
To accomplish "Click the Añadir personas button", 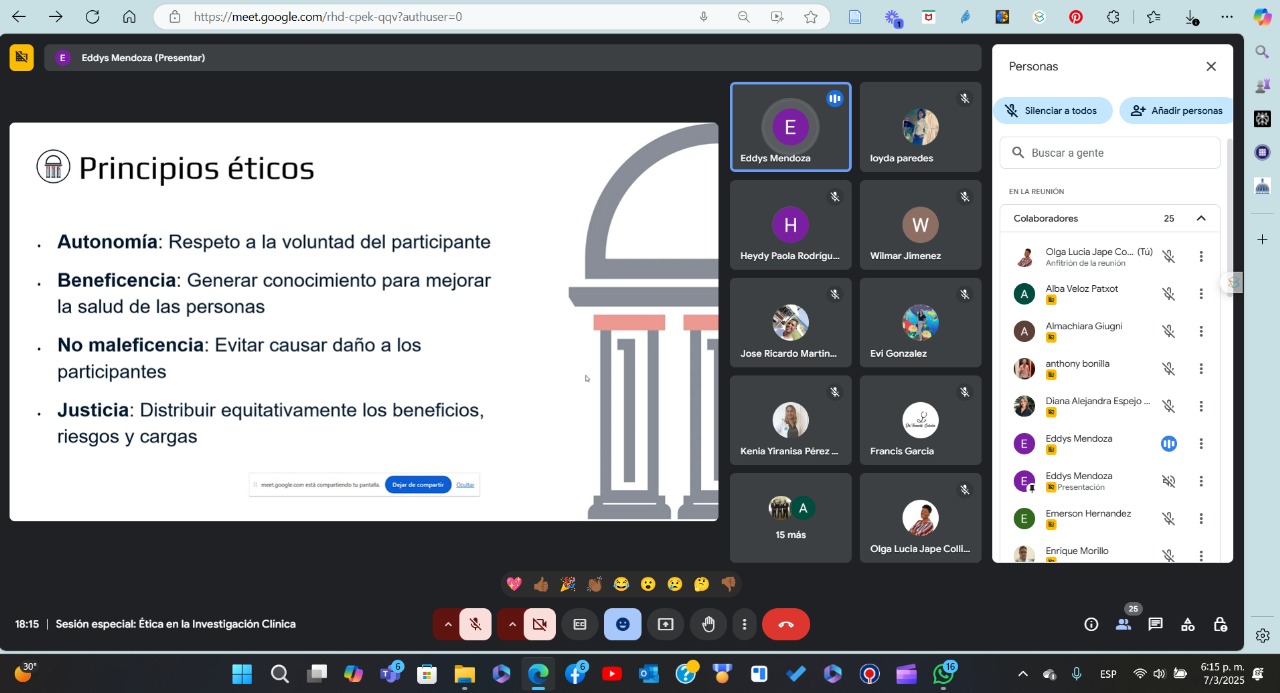I will (1176, 111).
